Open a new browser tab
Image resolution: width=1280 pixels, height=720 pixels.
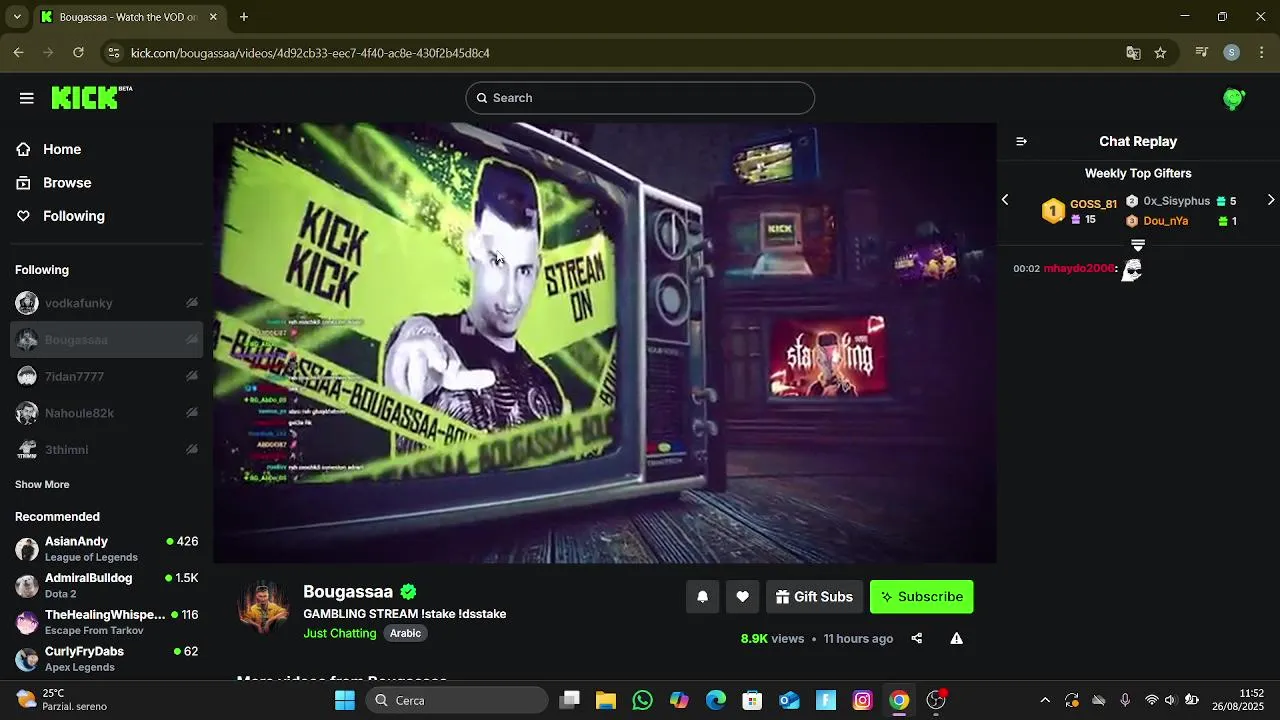coord(244,17)
